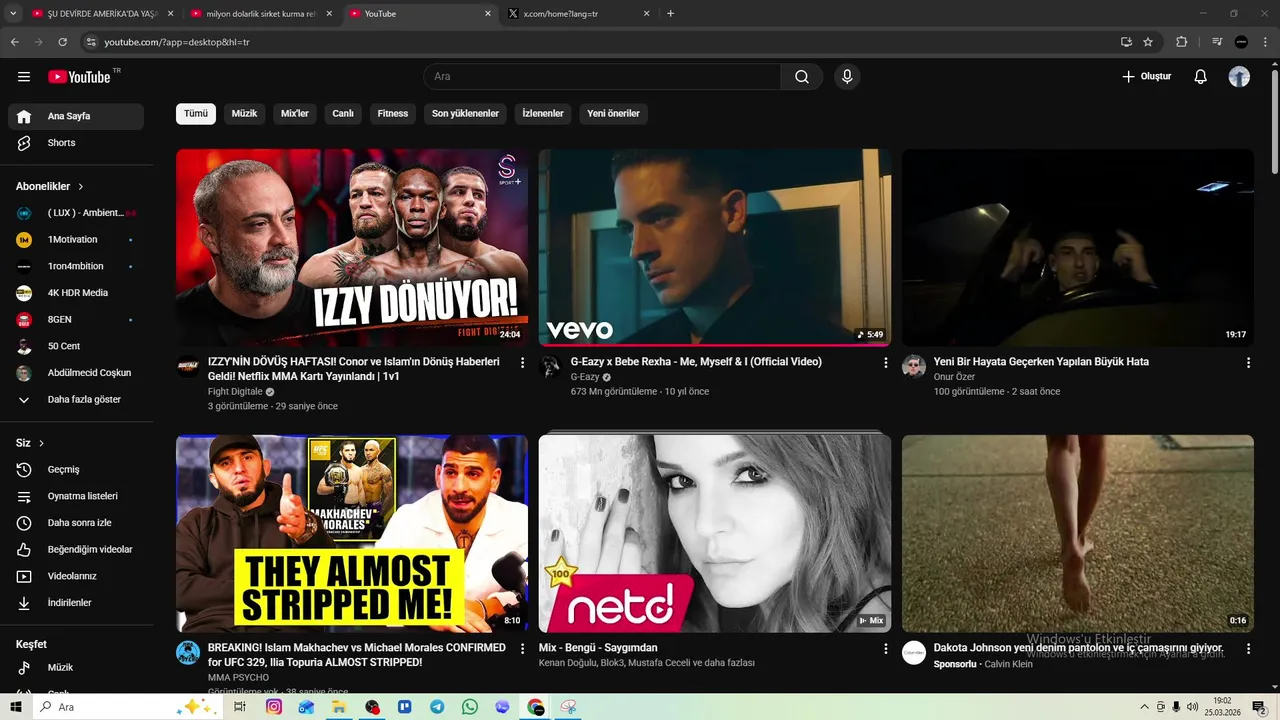The height and width of the screenshot is (720, 1280).
Task: Open more options for Dakota Johnson ad
Action: click(x=1248, y=649)
